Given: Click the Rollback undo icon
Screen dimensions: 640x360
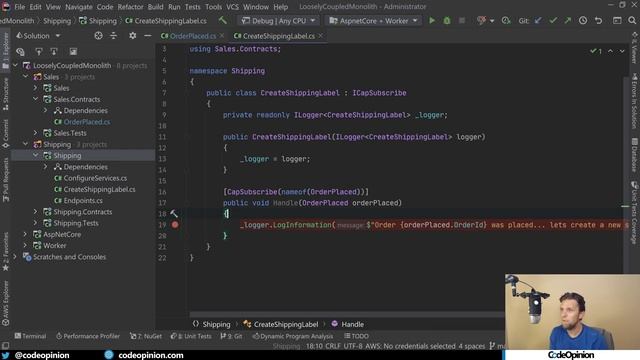Looking at the screenshot, I should pos(598,20).
